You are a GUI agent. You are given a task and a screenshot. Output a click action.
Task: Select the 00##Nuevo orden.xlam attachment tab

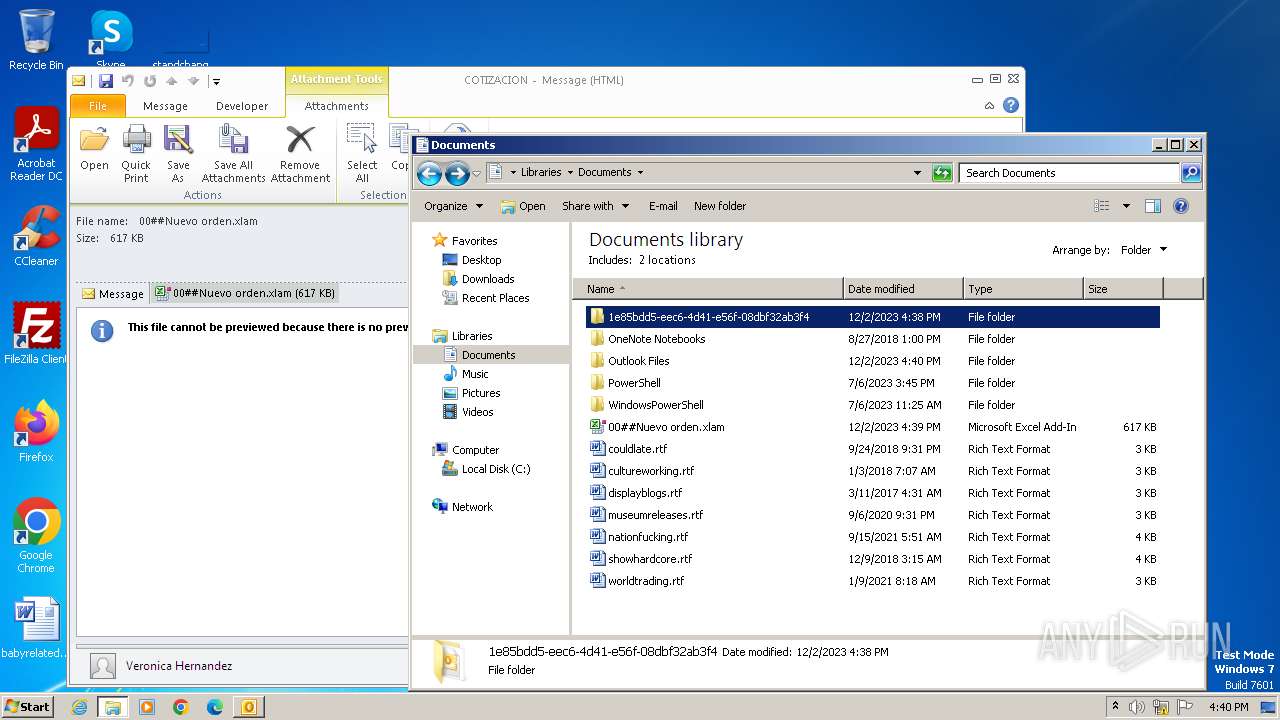(x=245, y=294)
